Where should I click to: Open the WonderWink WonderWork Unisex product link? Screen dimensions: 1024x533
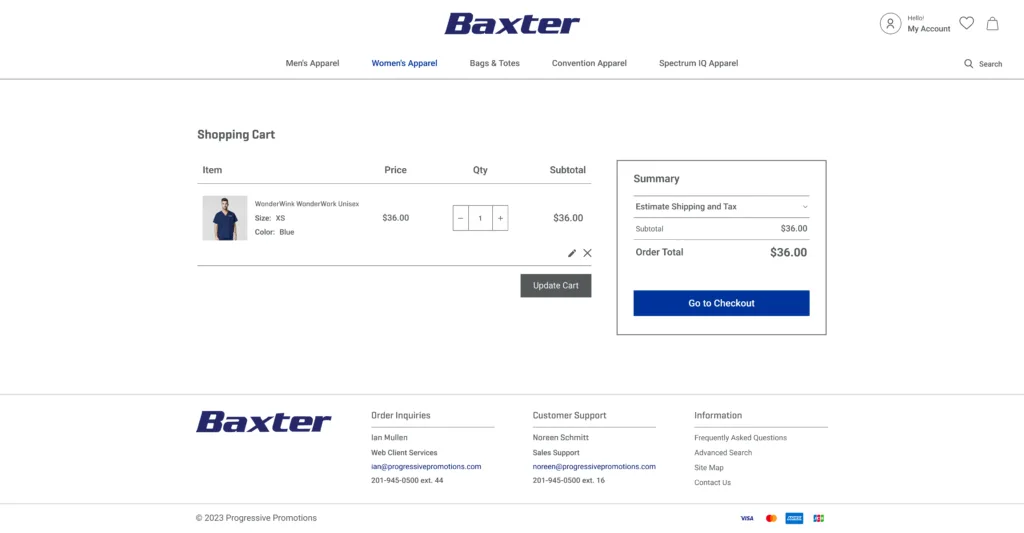pyautogui.click(x=307, y=204)
